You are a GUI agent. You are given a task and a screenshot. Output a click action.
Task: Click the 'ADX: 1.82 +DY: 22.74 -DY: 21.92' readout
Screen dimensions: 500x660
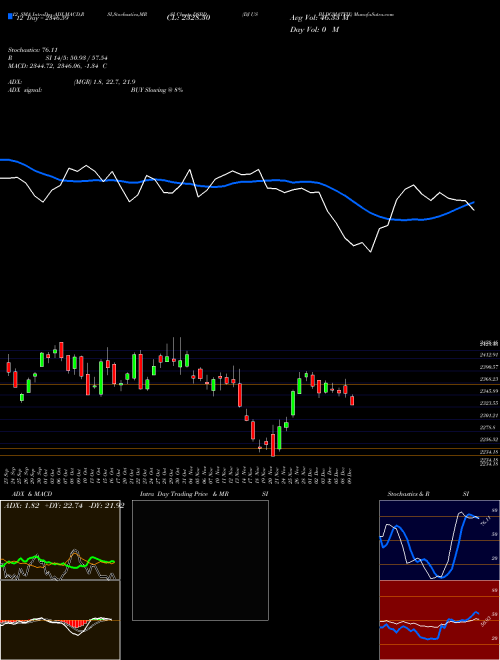(x=64, y=506)
